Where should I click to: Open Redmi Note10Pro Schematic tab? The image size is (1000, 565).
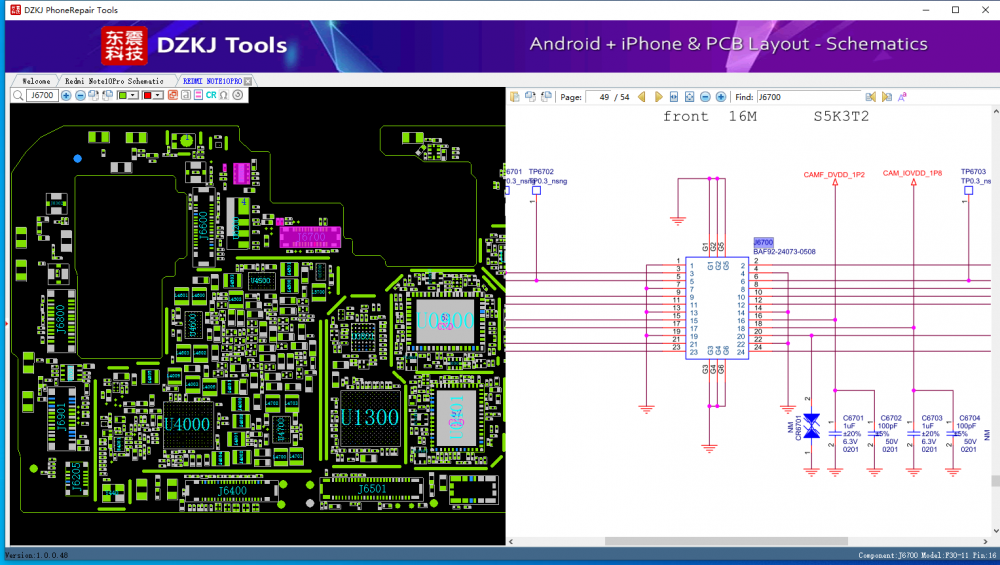(114, 80)
